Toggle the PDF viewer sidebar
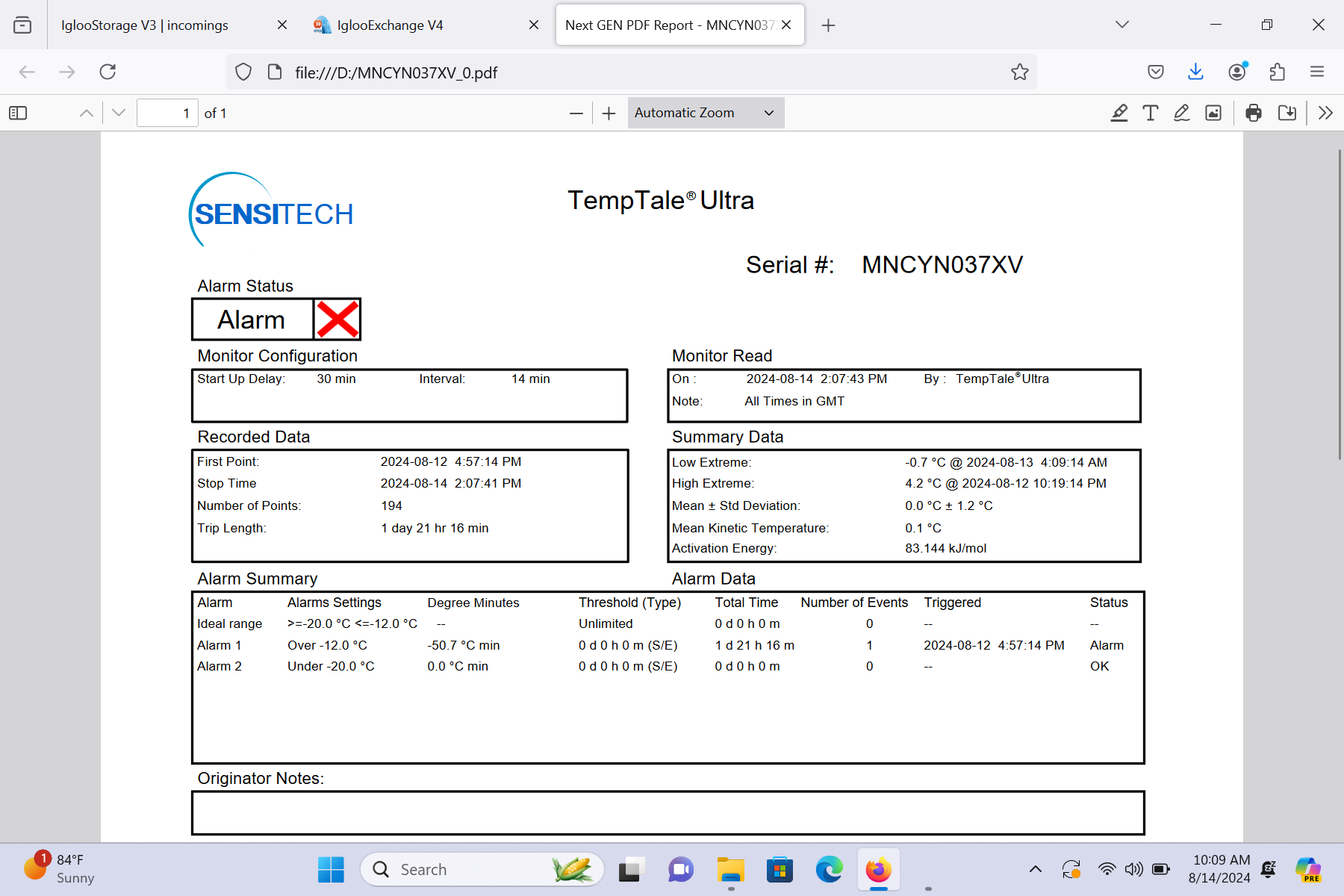1344x896 pixels. click(18, 113)
